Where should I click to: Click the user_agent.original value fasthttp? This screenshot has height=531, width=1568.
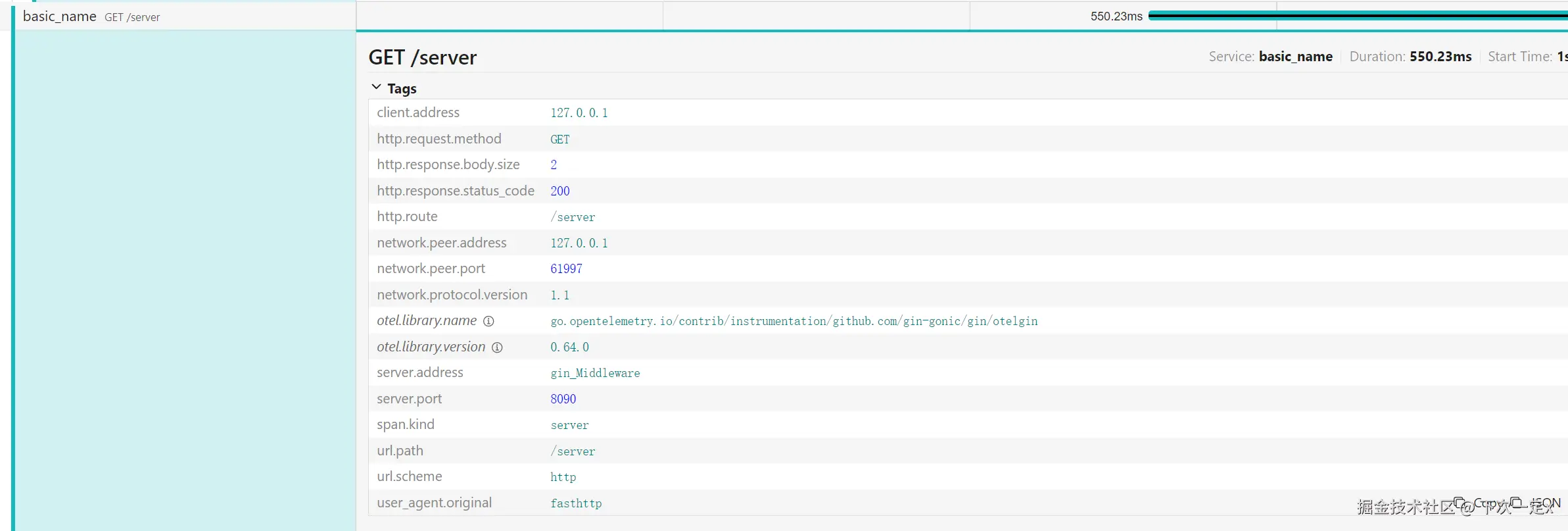tap(576, 503)
